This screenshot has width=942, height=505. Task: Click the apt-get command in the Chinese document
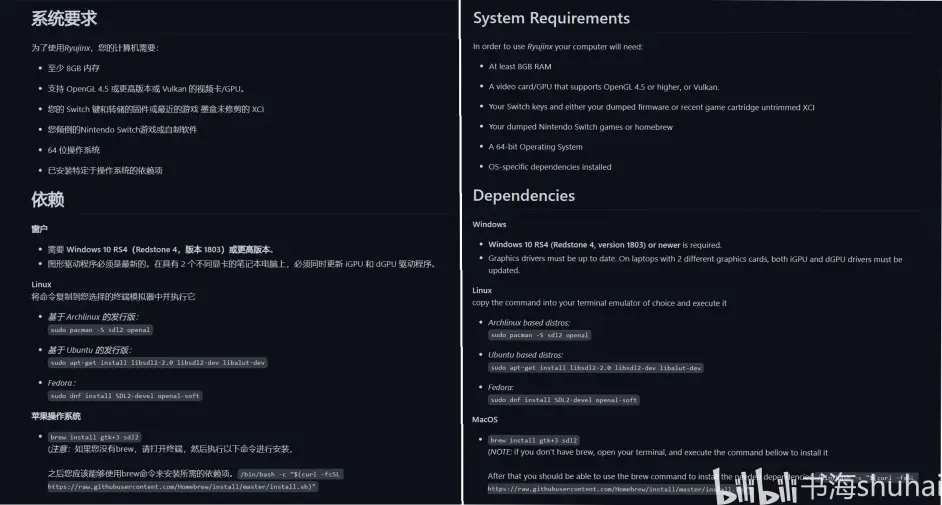click(x=157, y=363)
